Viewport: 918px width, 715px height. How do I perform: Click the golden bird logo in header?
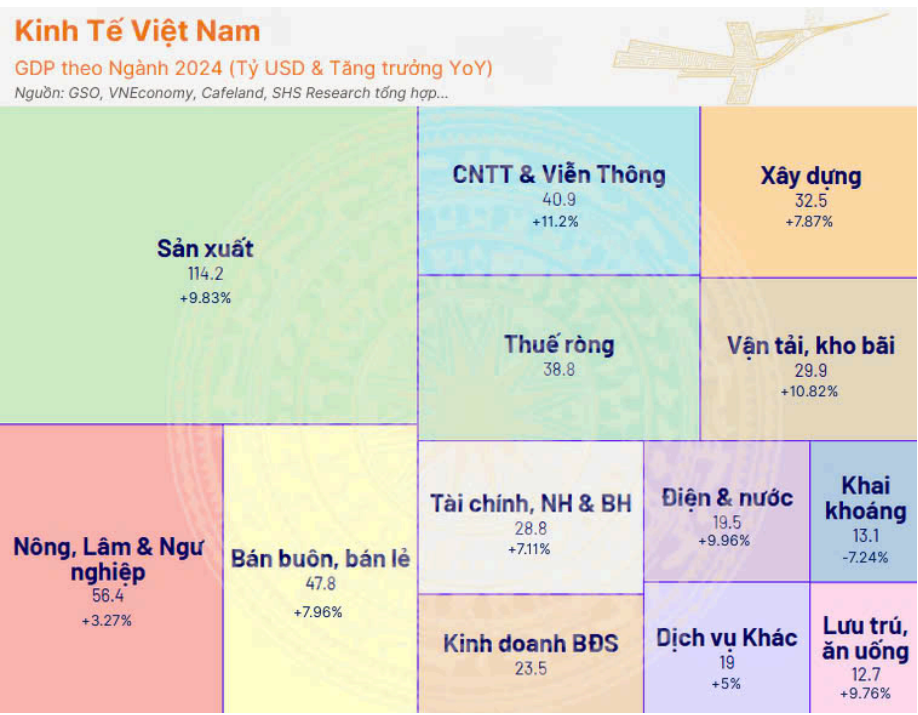pos(752,57)
